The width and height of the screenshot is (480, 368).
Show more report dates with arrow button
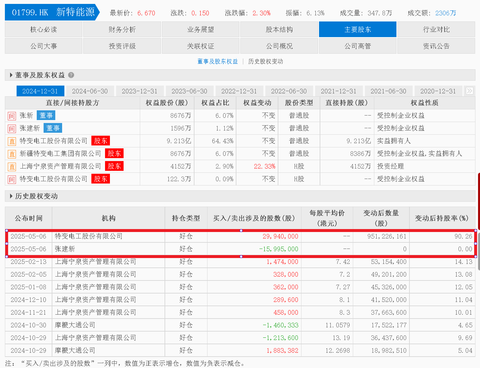469,91
